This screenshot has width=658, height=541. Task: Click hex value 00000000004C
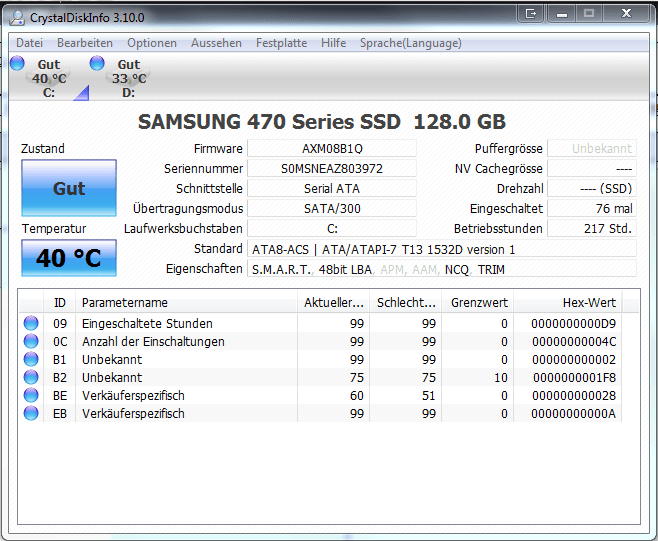[x=574, y=342]
